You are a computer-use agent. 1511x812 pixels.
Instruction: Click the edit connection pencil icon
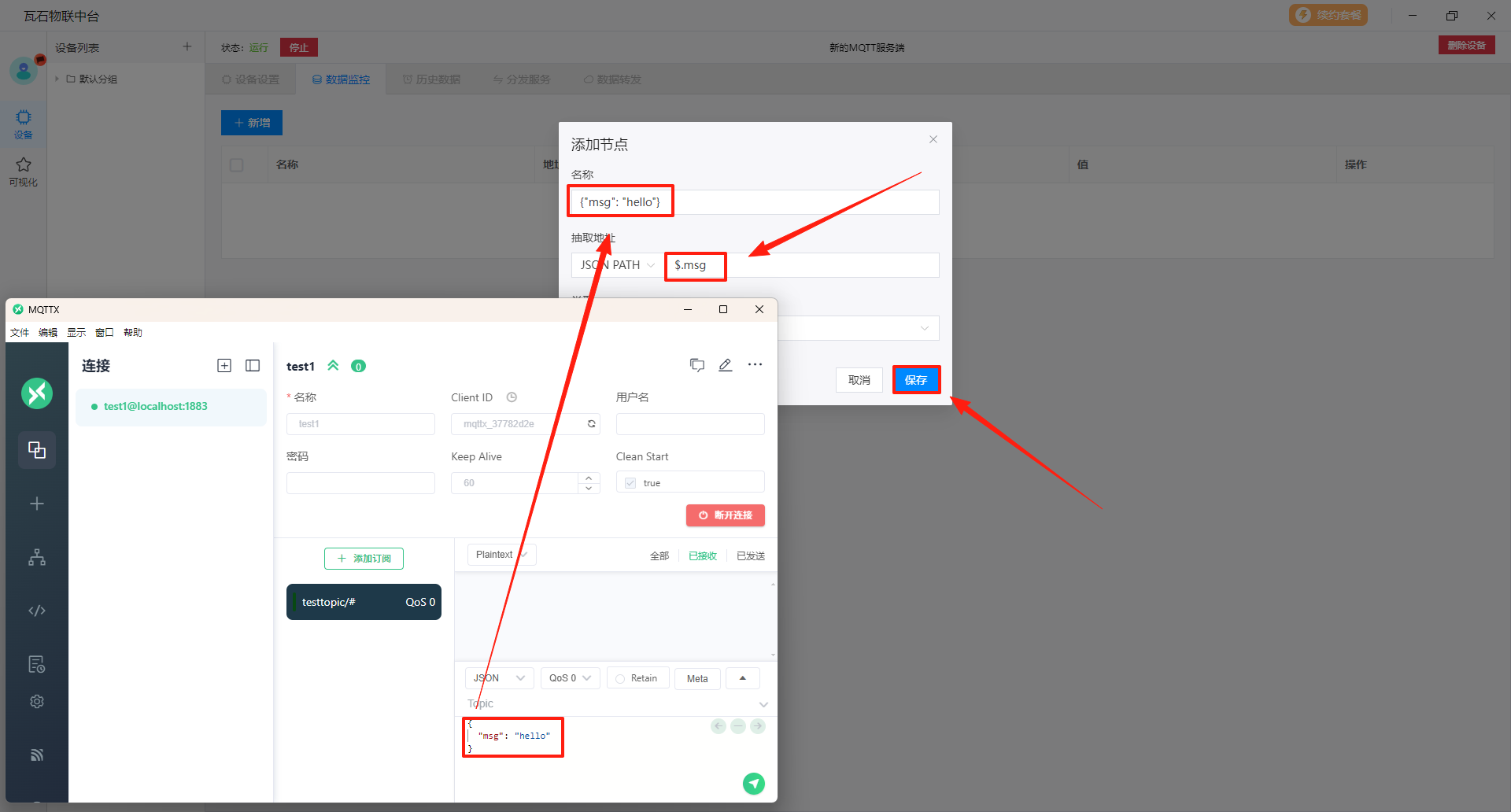click(x=725, y=365)
